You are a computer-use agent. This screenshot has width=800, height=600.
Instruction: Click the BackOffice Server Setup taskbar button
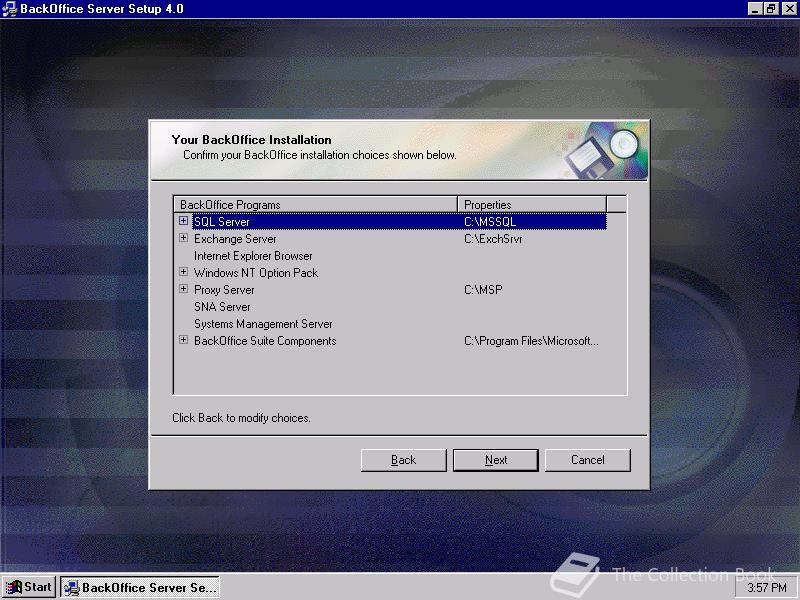[x=140, y=587]
